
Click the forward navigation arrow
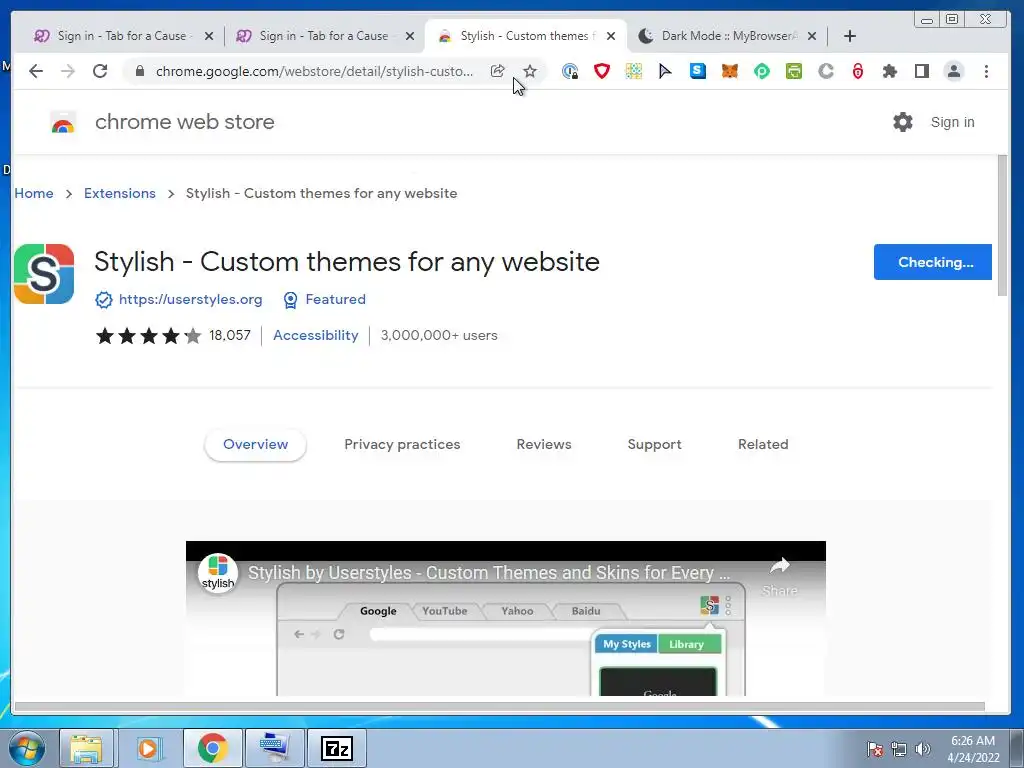[68, 71]
